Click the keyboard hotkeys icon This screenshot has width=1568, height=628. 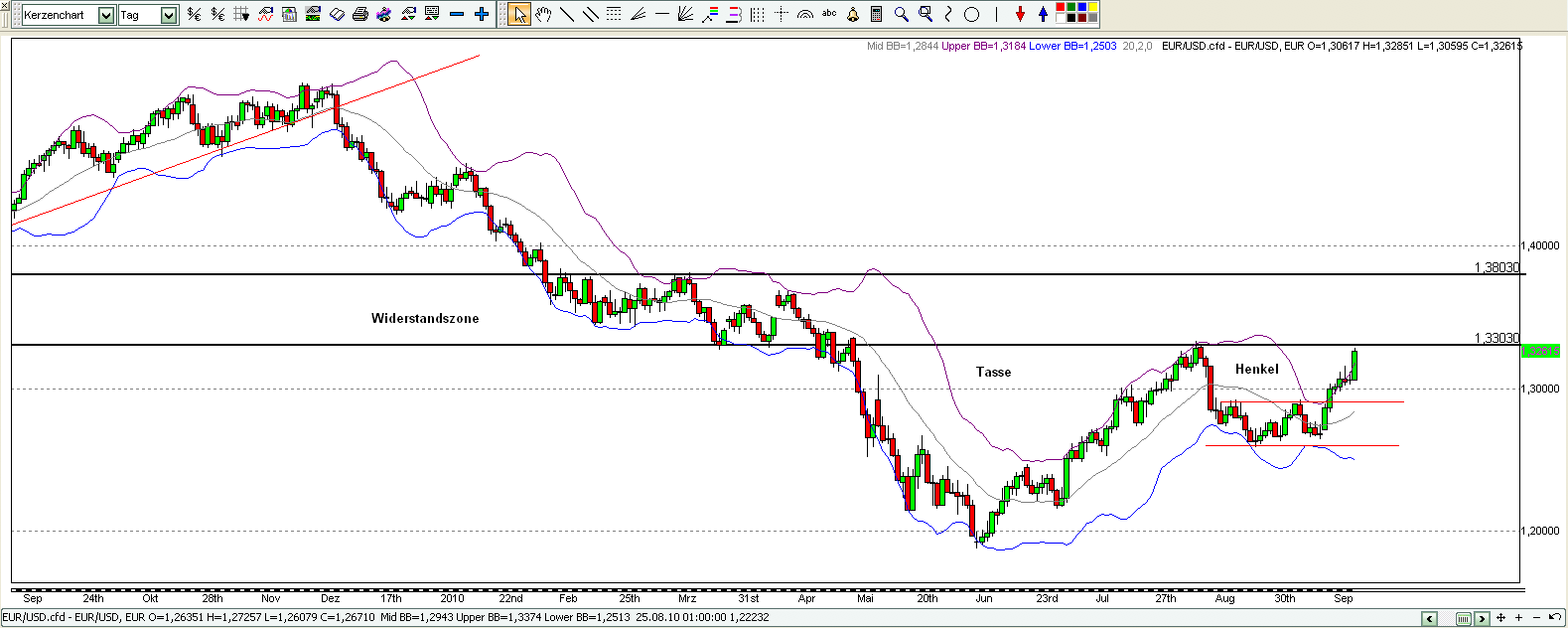[432, 14]
